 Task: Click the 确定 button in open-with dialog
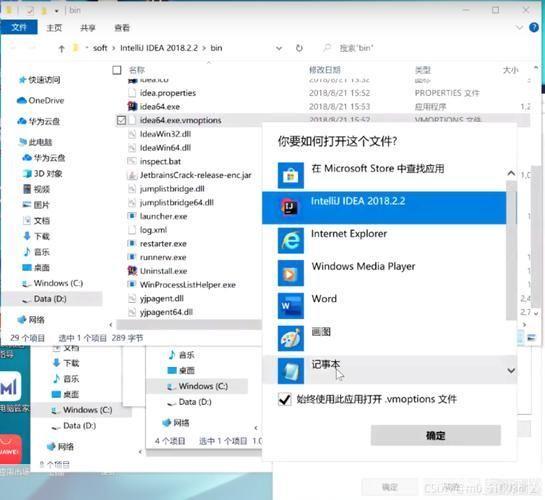point(436,435)
